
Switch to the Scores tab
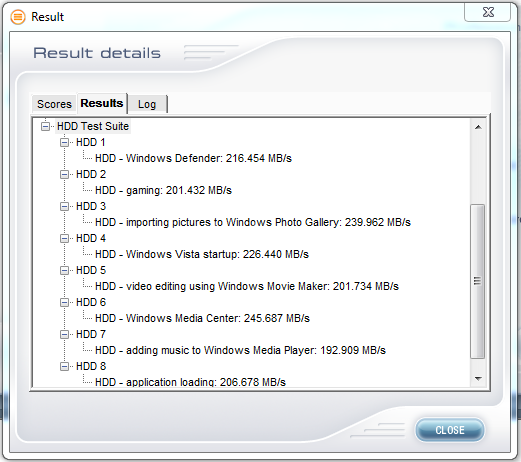pos(54,104)
